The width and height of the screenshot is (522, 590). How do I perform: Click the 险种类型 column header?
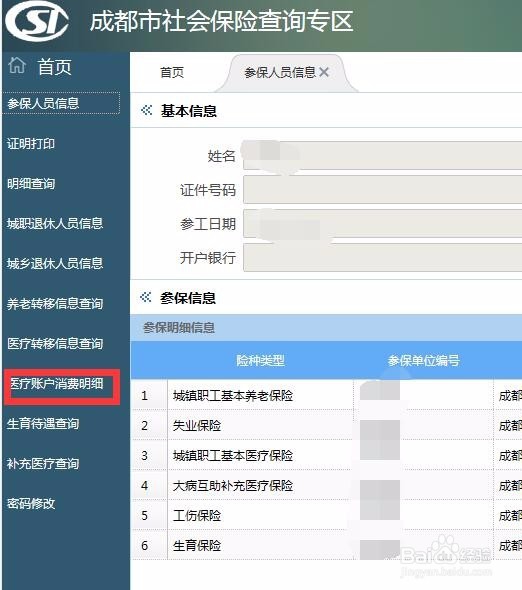click(x=260, y=360)
